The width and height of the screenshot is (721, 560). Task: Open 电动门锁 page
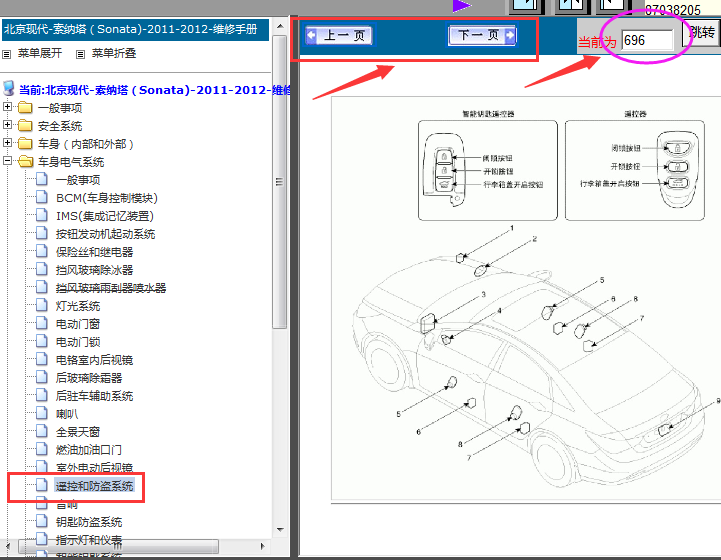78,342
